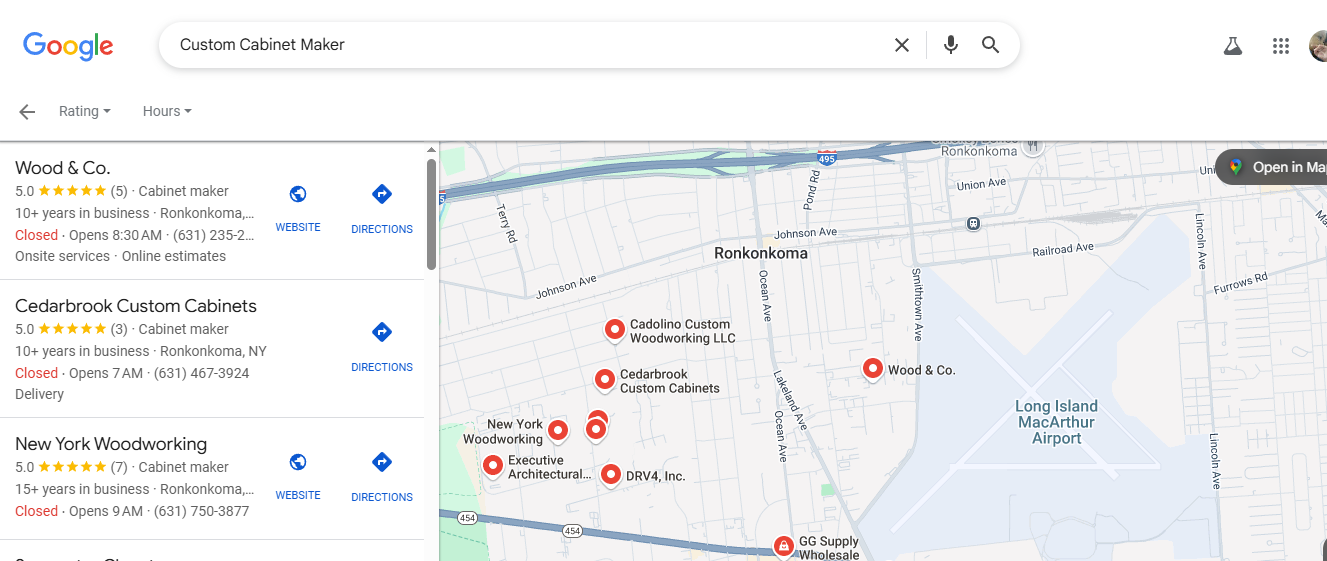Clear the search box text
The height and width of the screenshot is (561, 1327).
pos(902,45)
